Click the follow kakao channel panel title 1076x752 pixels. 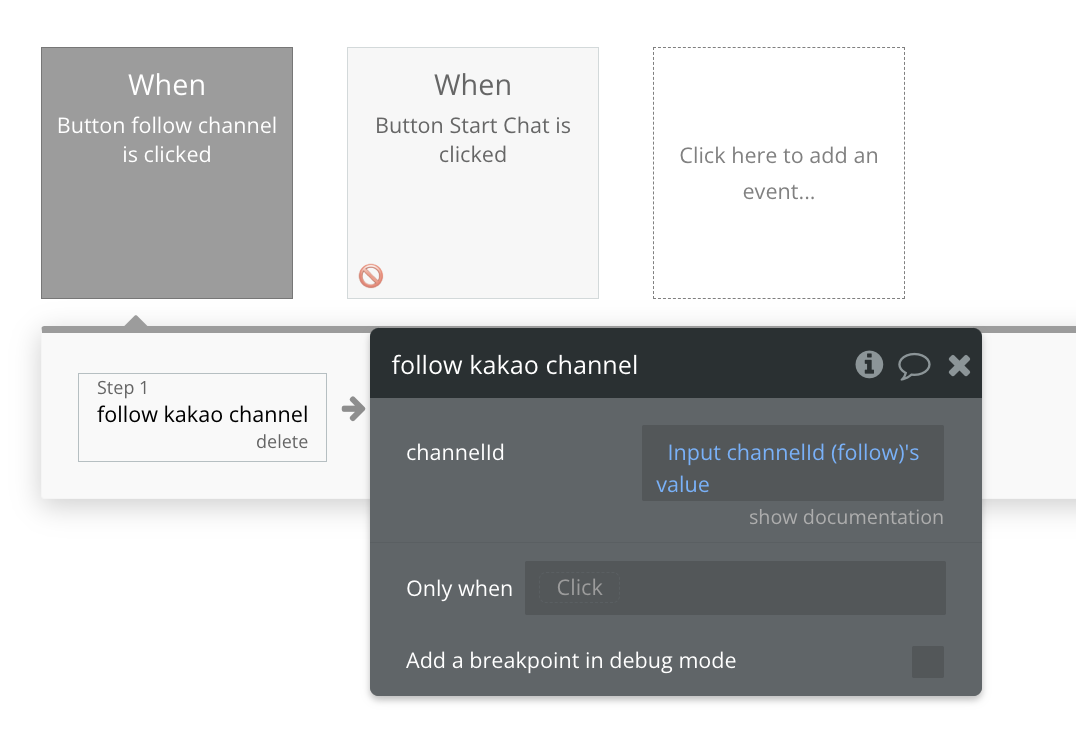515,365
